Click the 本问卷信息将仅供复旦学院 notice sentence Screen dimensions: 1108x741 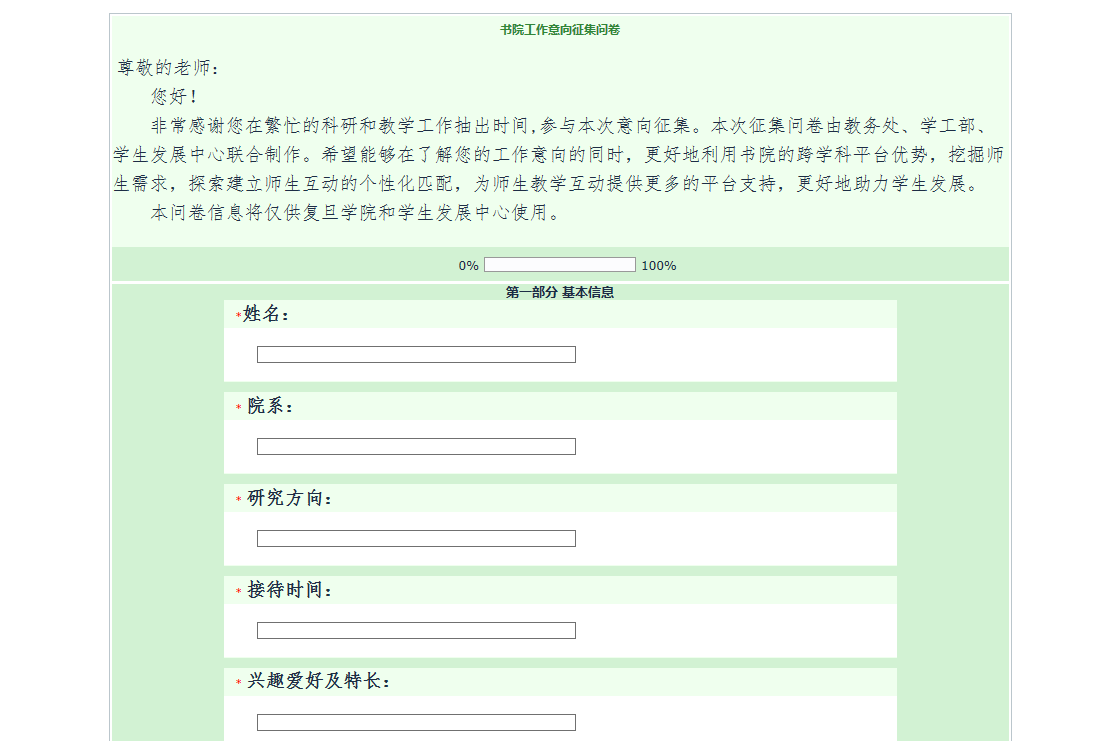(356, 213)
